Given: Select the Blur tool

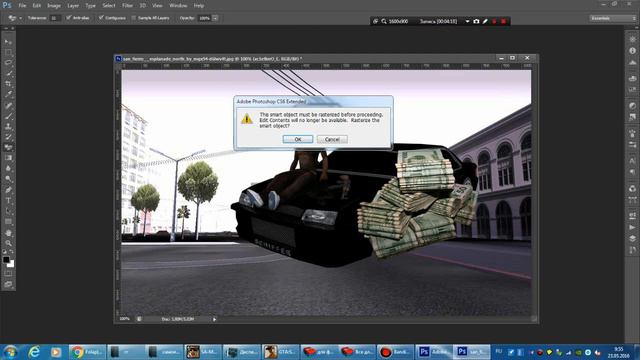Looking at the screenshot, I should click(x=8, y=168).
